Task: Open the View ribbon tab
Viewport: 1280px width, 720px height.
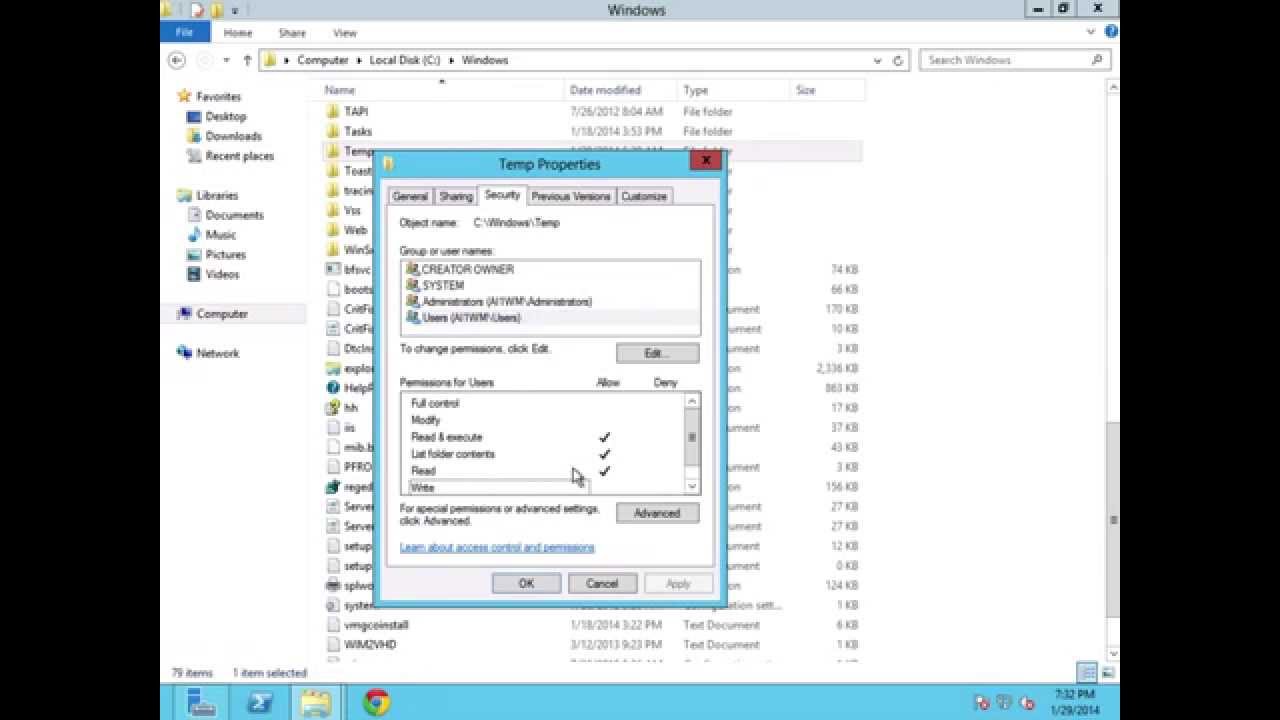Action: (345, 33)
